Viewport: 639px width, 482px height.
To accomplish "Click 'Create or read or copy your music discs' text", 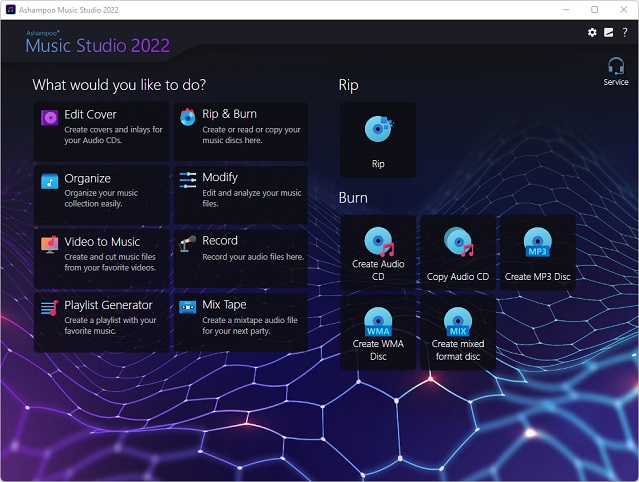I will click(x=251, y=135).
